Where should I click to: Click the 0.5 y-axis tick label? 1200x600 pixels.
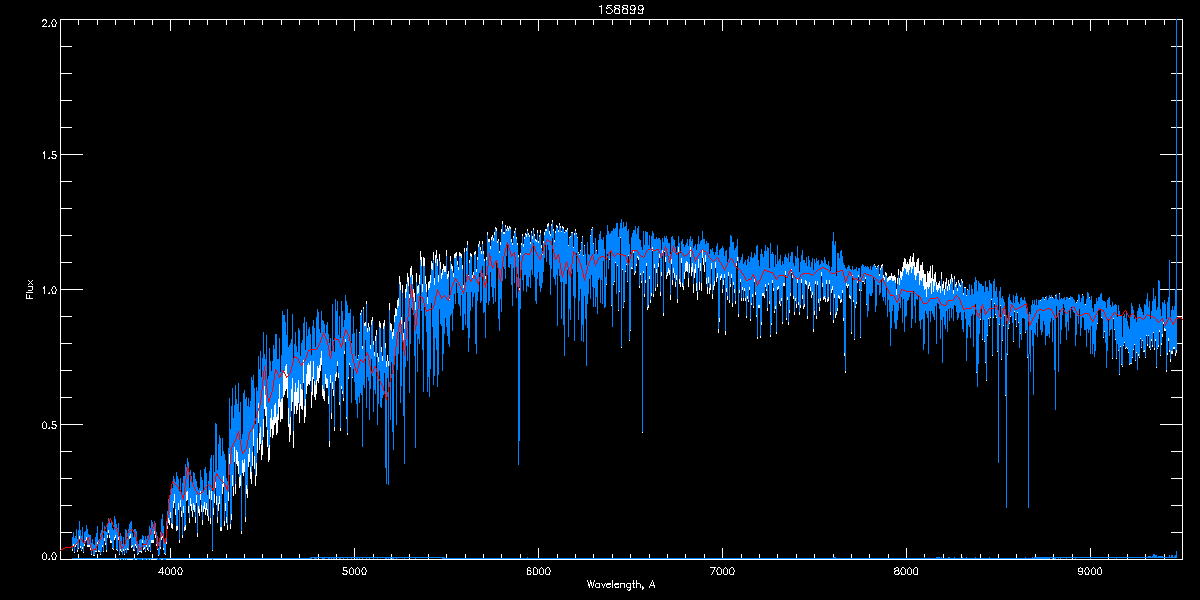click(x=49, y=424)
